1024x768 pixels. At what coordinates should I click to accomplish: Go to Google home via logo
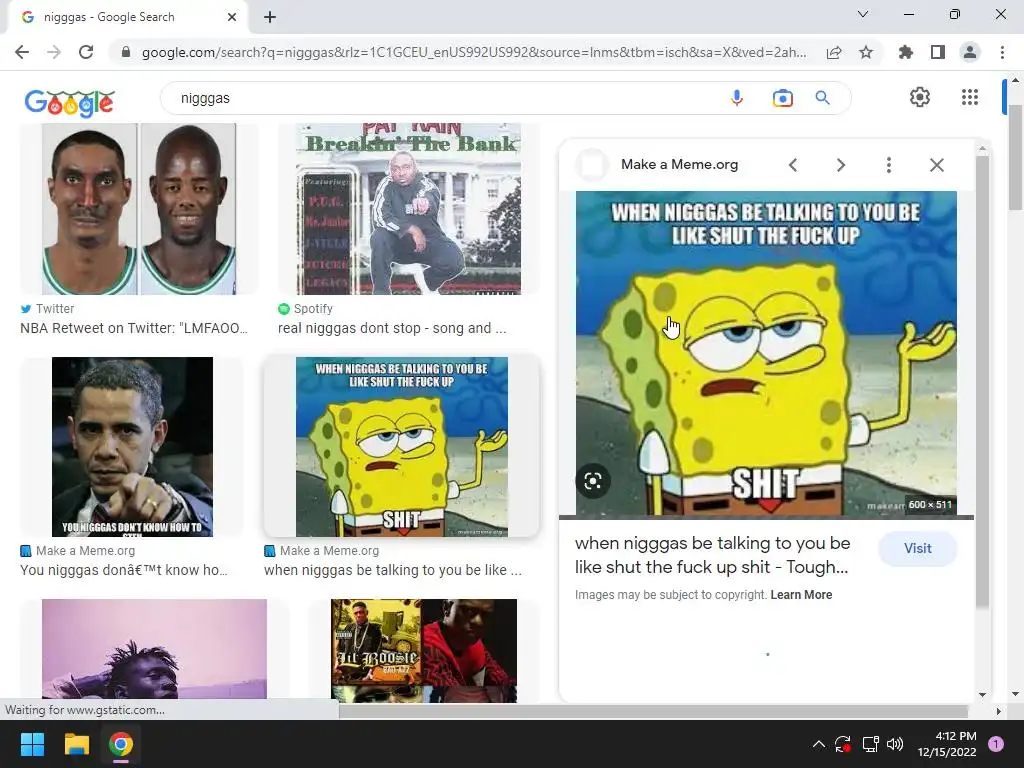70,103
